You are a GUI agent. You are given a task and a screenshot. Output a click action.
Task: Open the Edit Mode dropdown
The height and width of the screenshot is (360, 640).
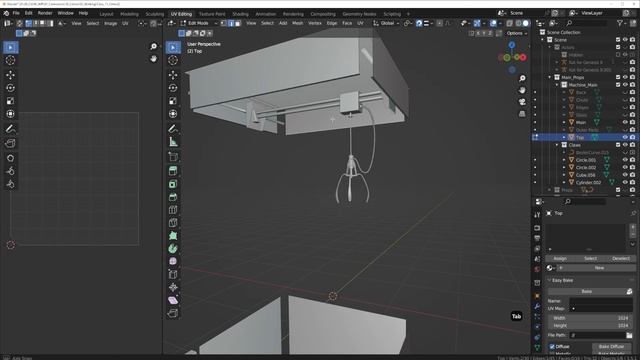(x=199, y=23)
